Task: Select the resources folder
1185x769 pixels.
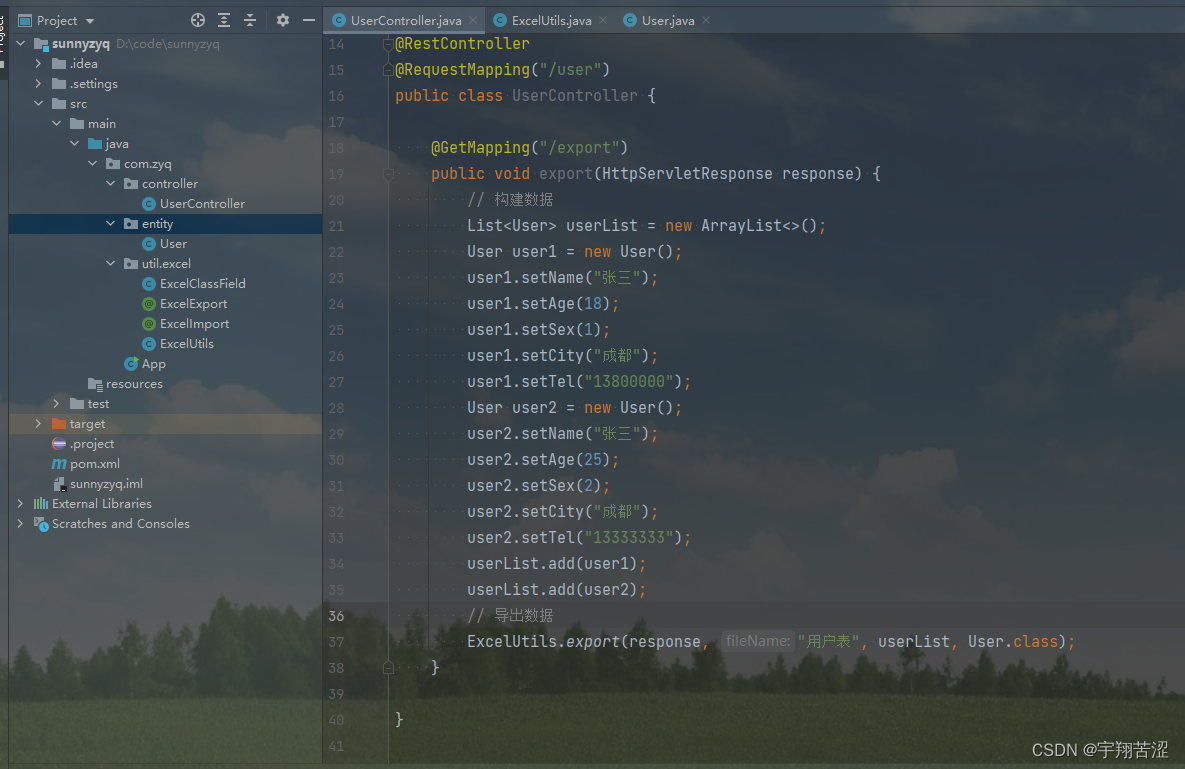Action: [134, 384]
